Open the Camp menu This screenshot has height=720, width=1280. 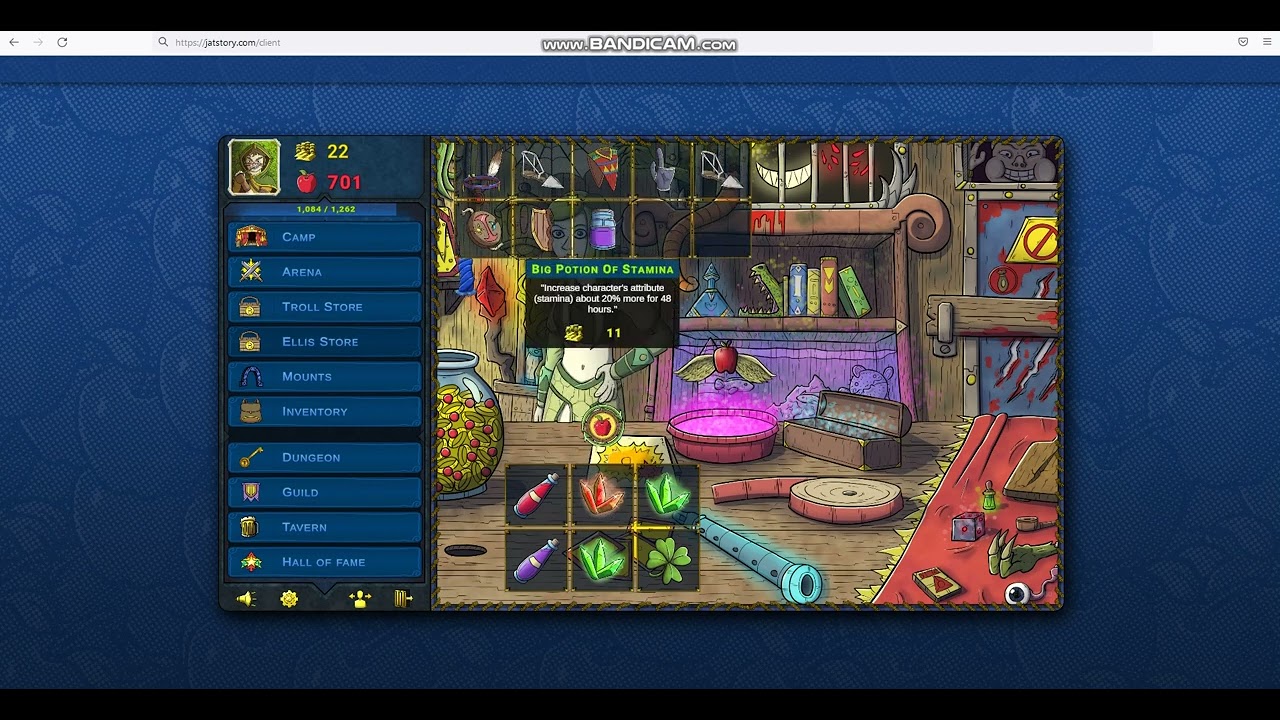(325, 237)
